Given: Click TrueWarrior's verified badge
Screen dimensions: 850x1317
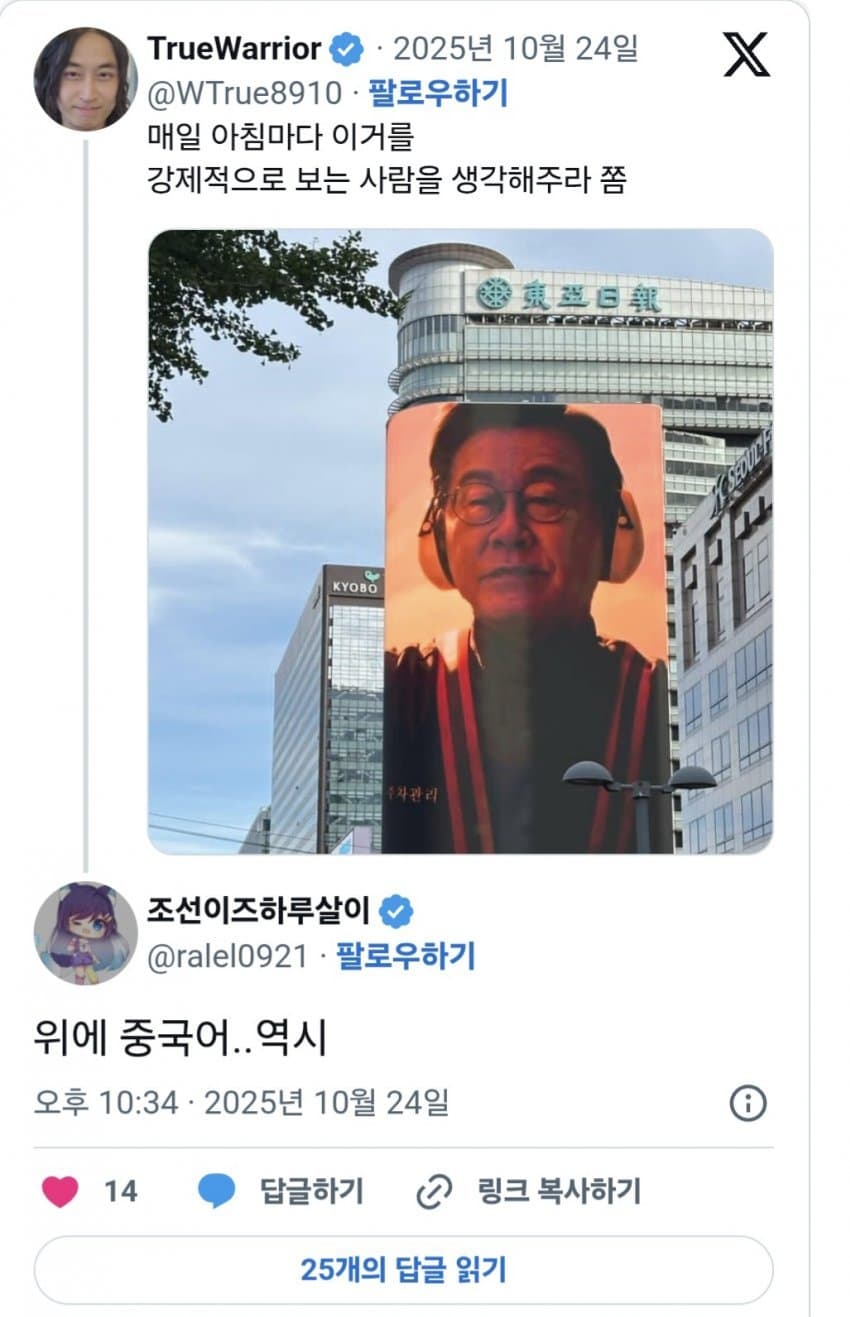Looking at the screenshot, I should pyautogui.click(x=347, y=48).
